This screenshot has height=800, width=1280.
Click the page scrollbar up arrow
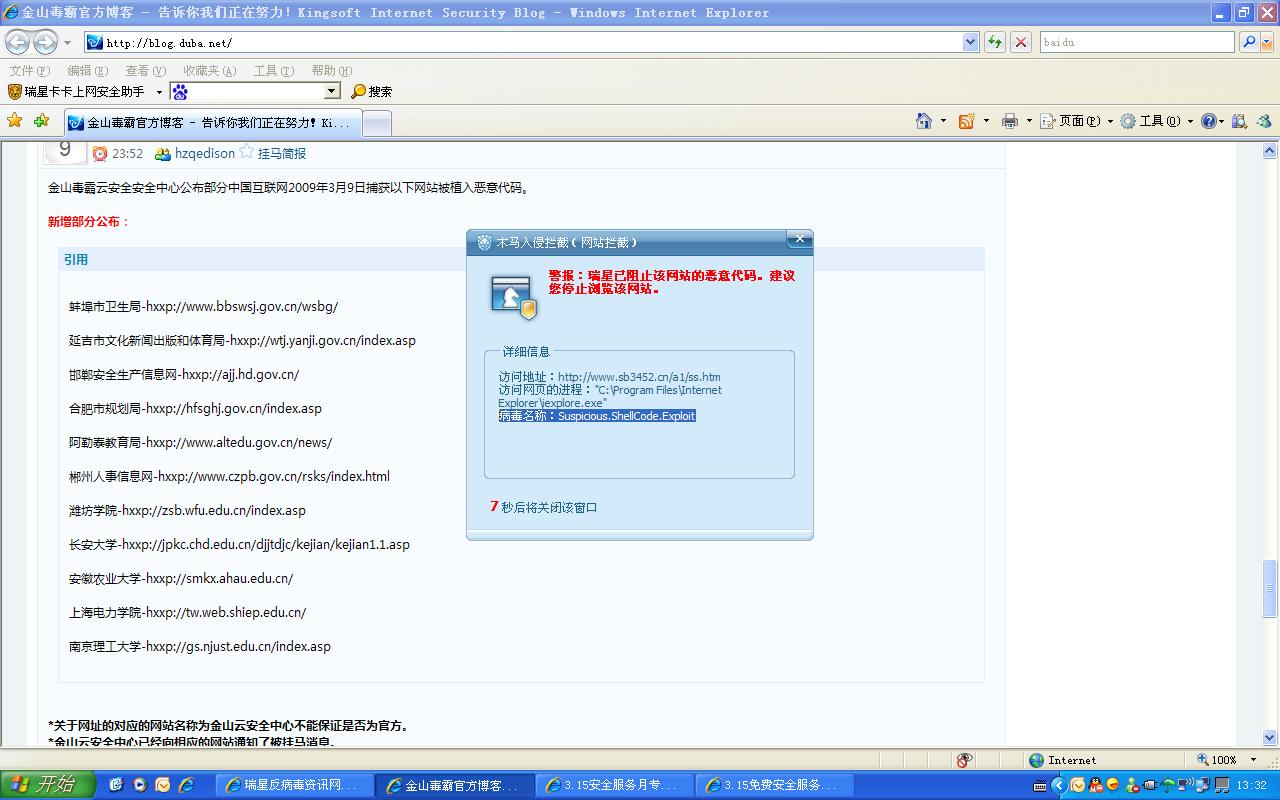1271,151
